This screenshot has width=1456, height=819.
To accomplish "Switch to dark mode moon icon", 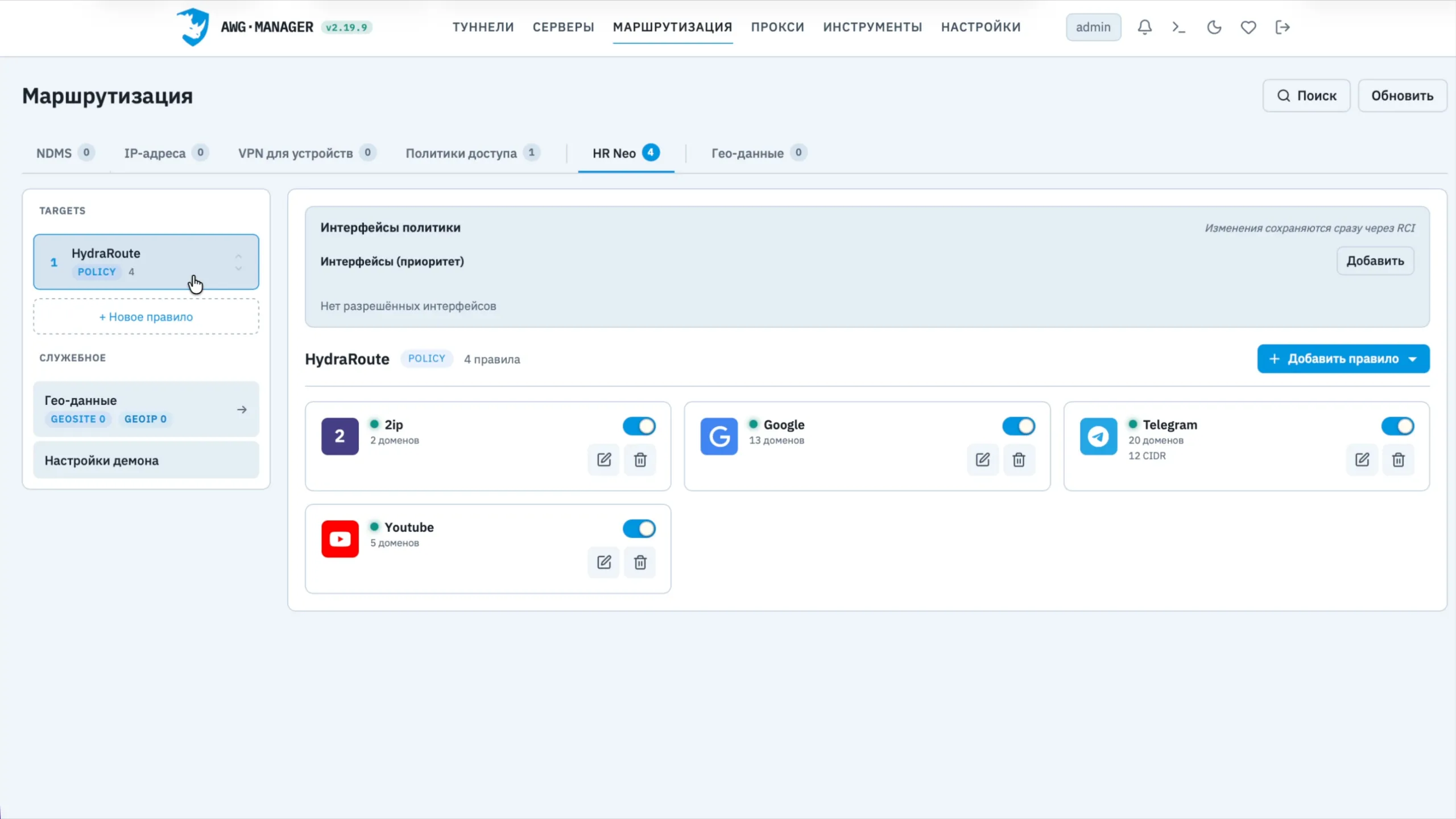I will (1214, 27).
